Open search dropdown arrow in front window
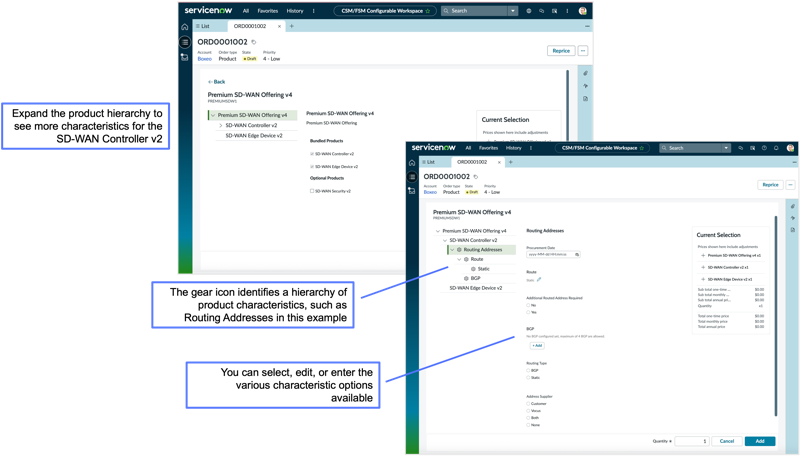The width and height of the screenshot is (800, 456). [726, 148]
